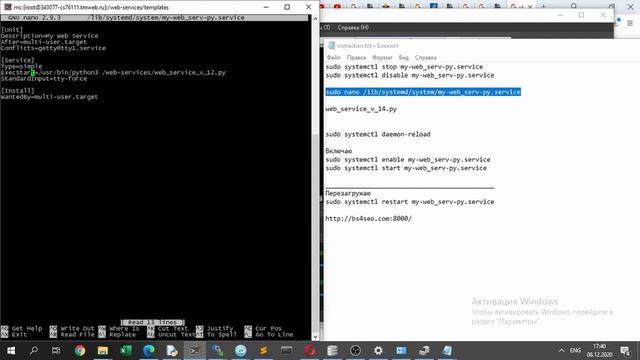The width and height of the screenshot is (640, 360).
Task: Click 'StandardInput=tty-force' line in nano
Action: [44, 78]
